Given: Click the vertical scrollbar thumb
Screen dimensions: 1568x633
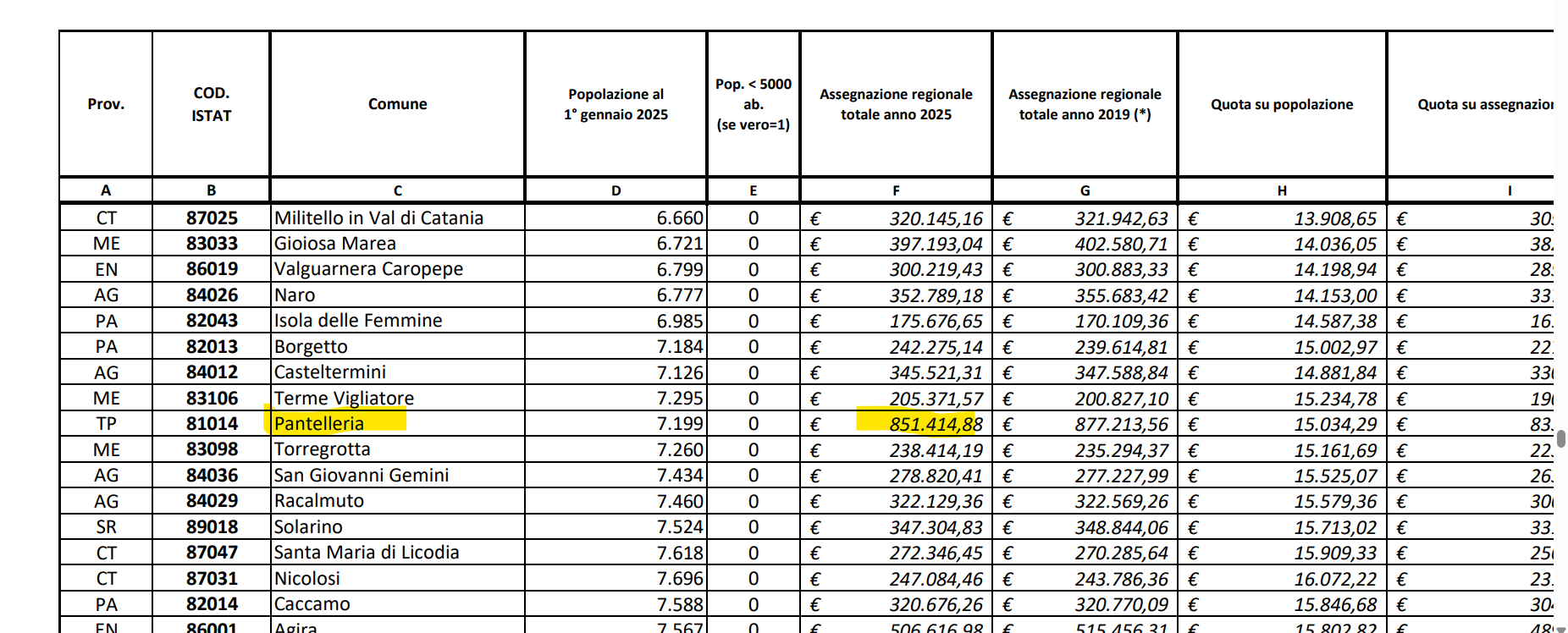Looking at the screenshot, I should click(x=1561, y=438).
